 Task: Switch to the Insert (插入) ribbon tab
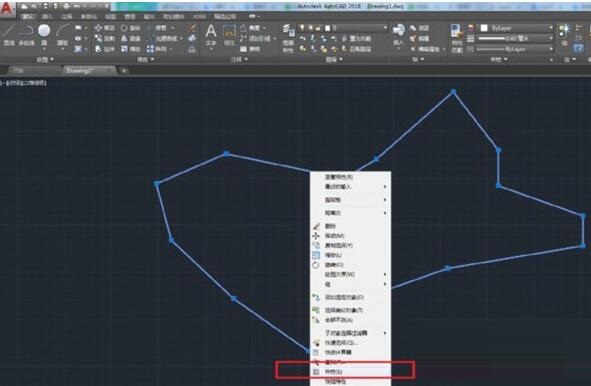[47, 17]
